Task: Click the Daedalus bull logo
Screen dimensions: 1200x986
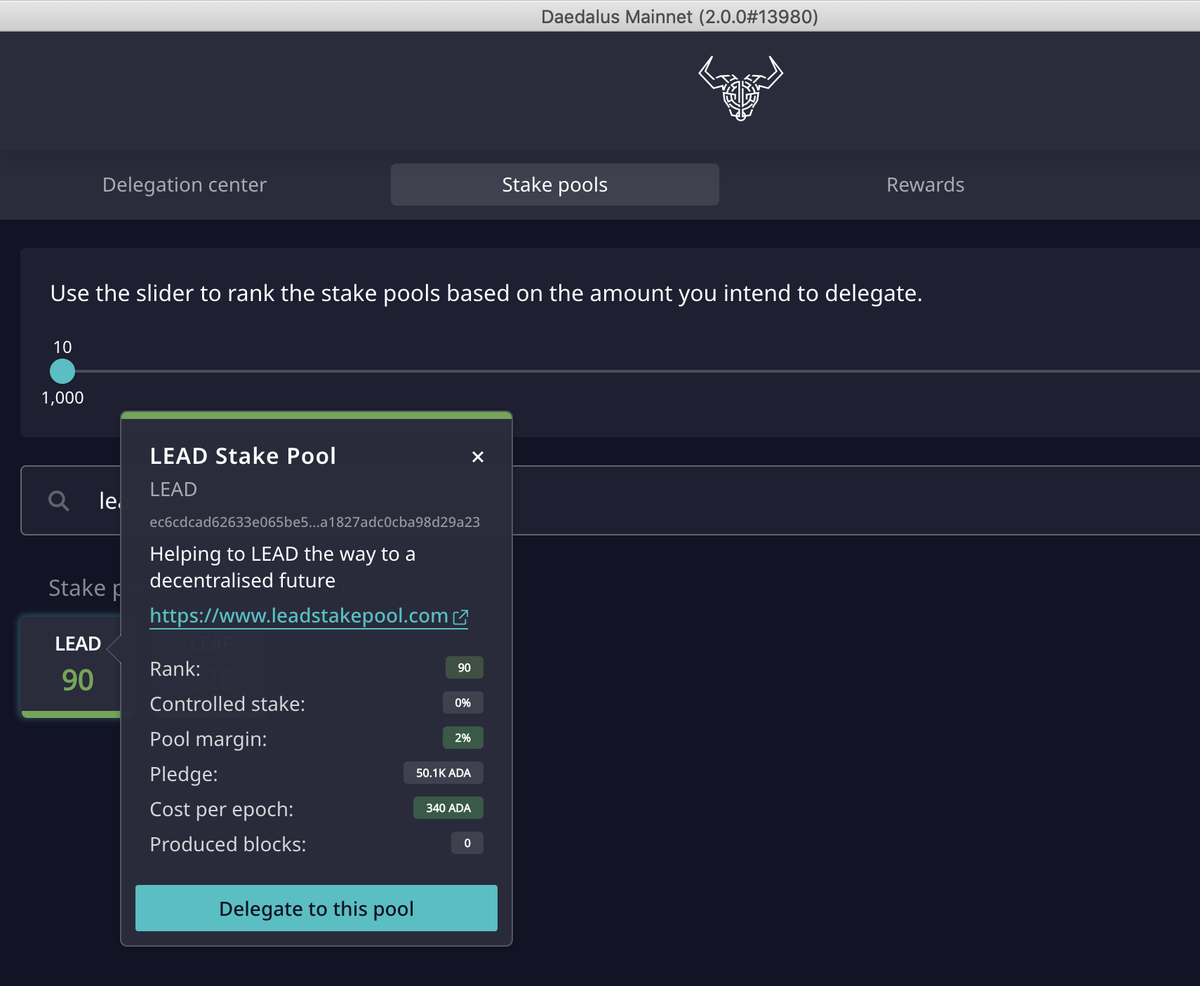Action: 739,88
